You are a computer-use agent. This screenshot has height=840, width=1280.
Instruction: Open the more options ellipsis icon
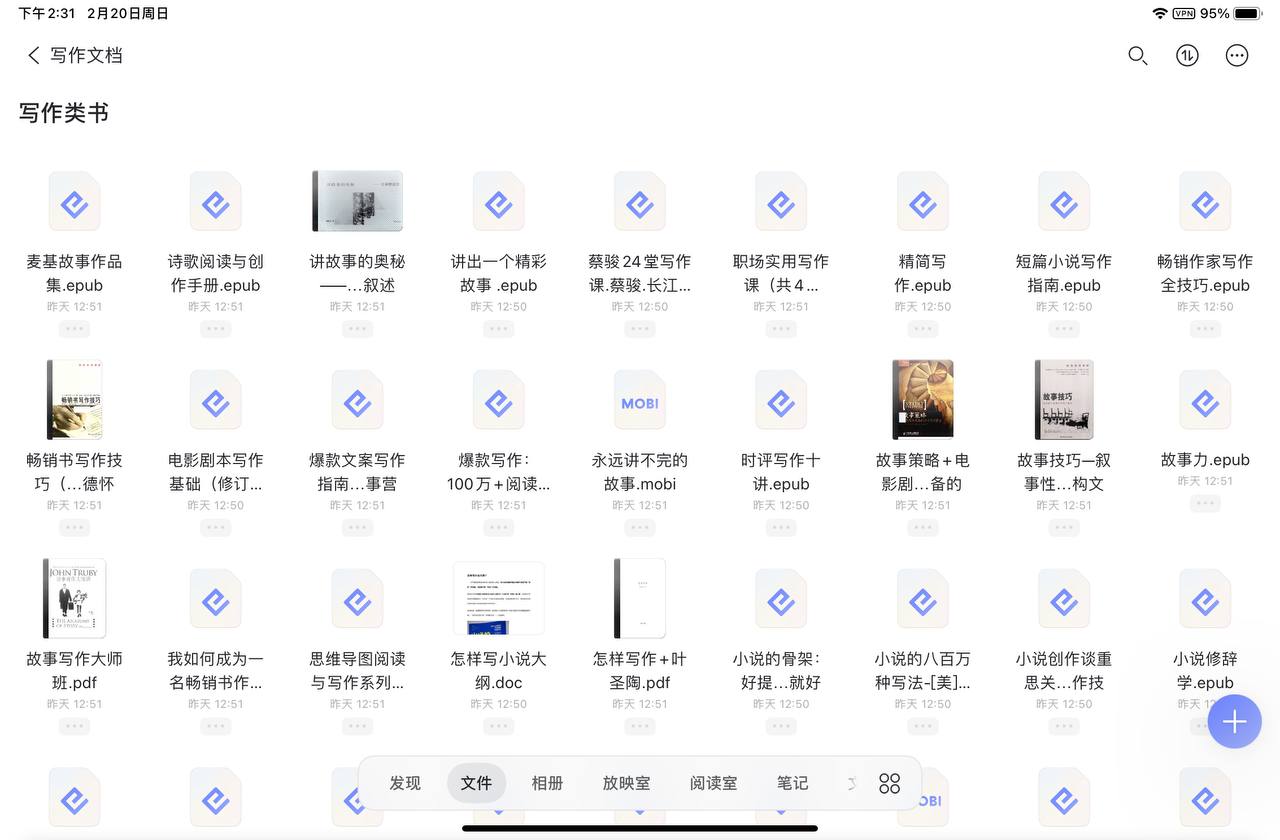pos(1237,56)
